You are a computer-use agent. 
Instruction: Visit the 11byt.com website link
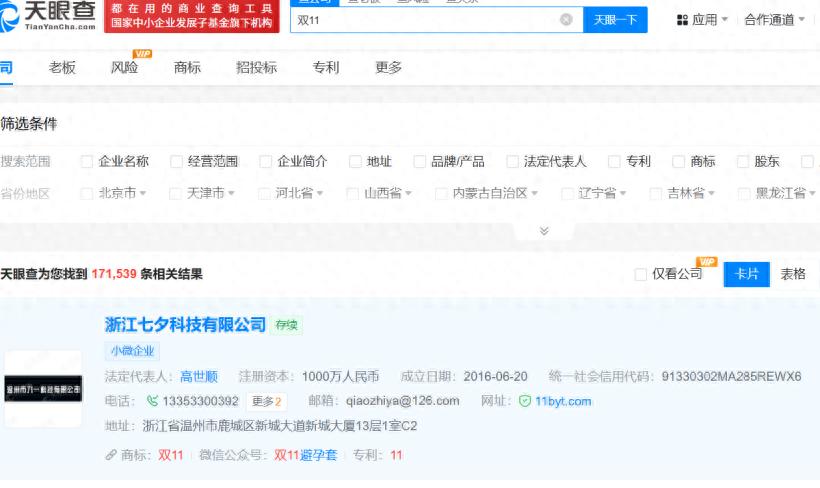tap(563, 401)
